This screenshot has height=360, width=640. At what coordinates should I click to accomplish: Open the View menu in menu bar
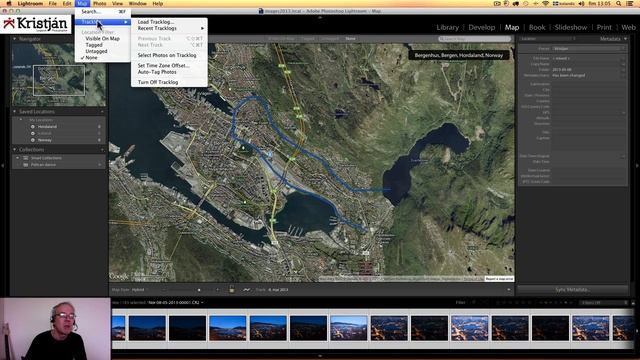coord(117,3)
